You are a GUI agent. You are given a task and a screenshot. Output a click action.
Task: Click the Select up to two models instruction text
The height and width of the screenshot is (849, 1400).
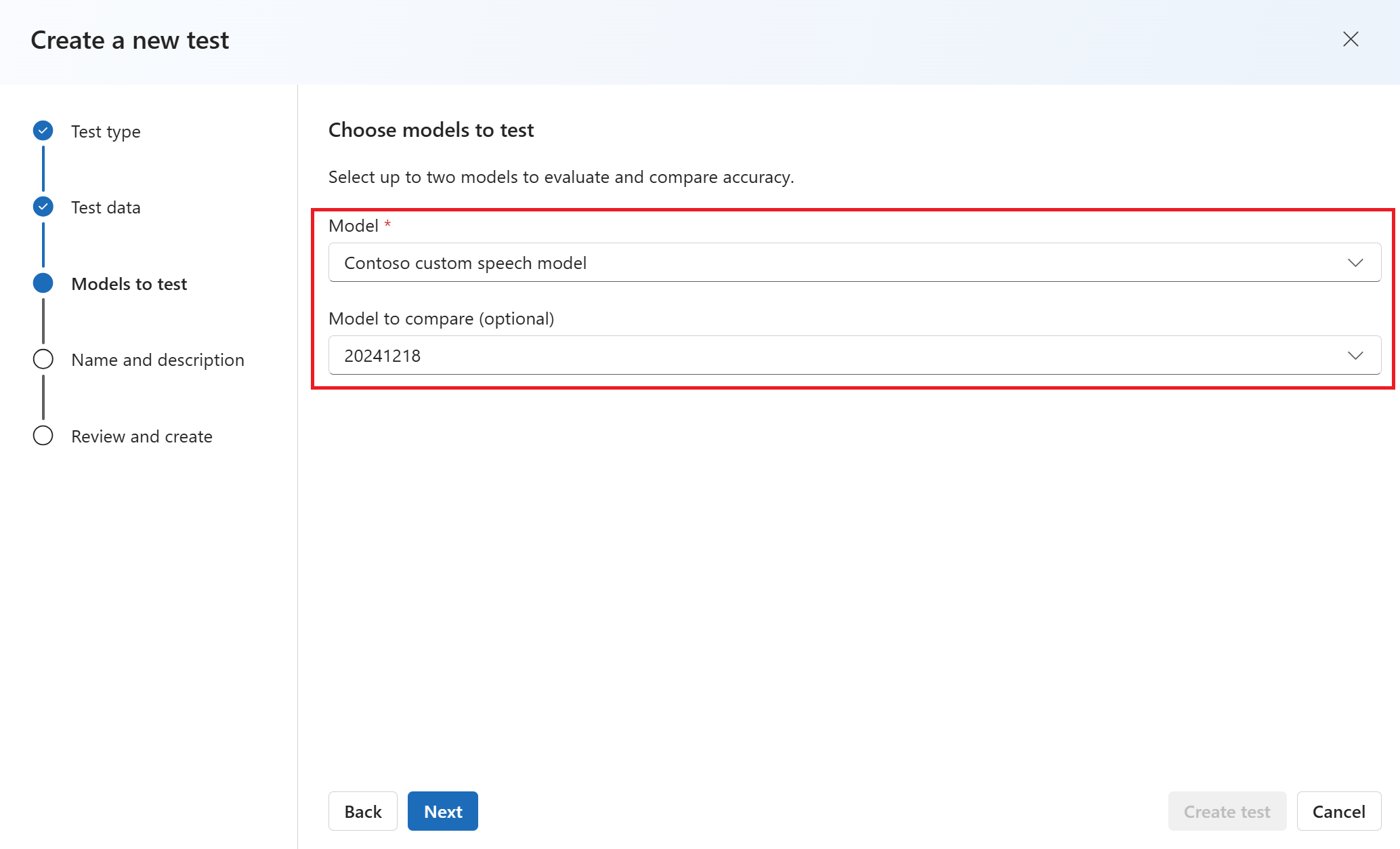[561, 177]
